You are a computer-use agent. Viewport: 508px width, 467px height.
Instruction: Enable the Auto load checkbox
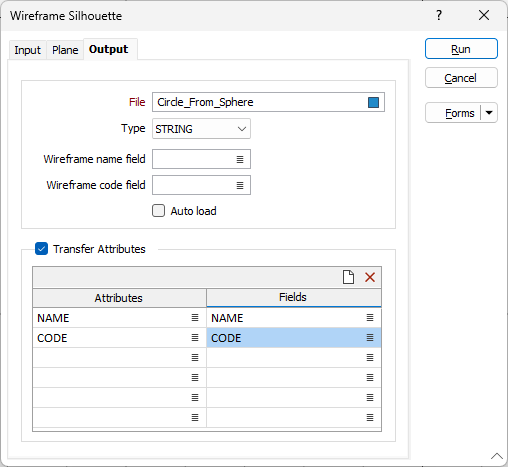(x=158, y=211)
